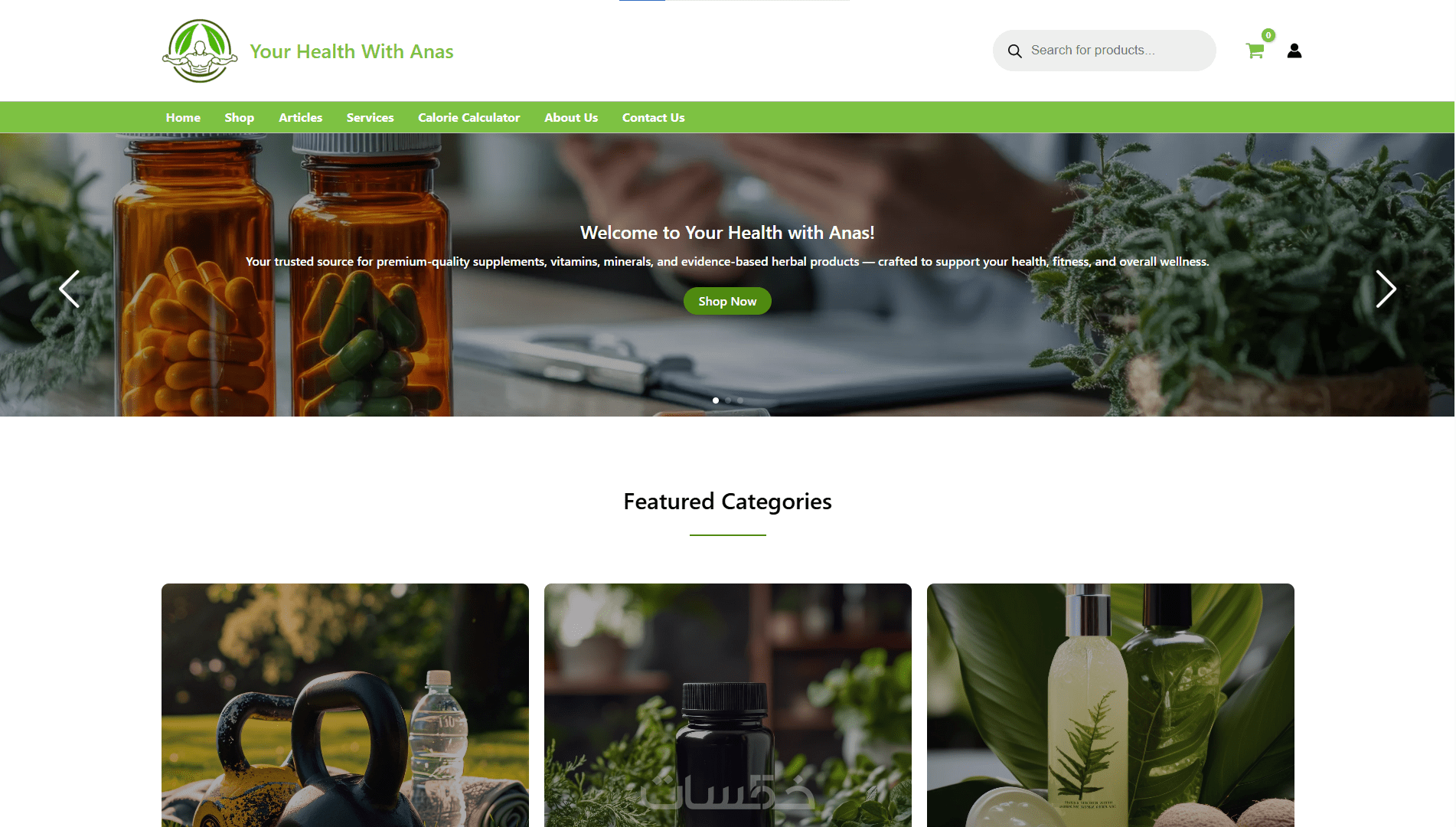Viewport: 1456px width, 827px height.
Task: Open the user account icon
Action: click(1294, 51)
